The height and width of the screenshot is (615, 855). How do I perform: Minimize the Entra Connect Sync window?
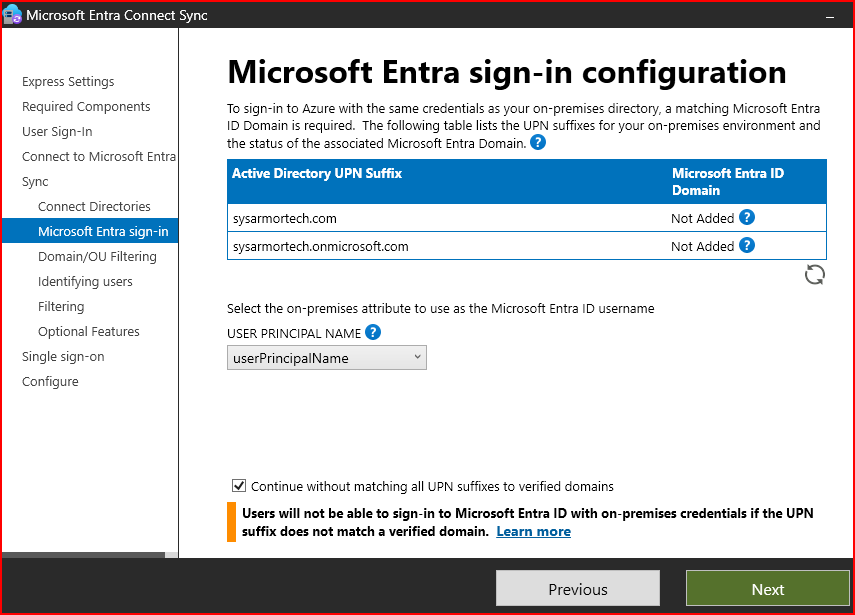tap(829, 17)
